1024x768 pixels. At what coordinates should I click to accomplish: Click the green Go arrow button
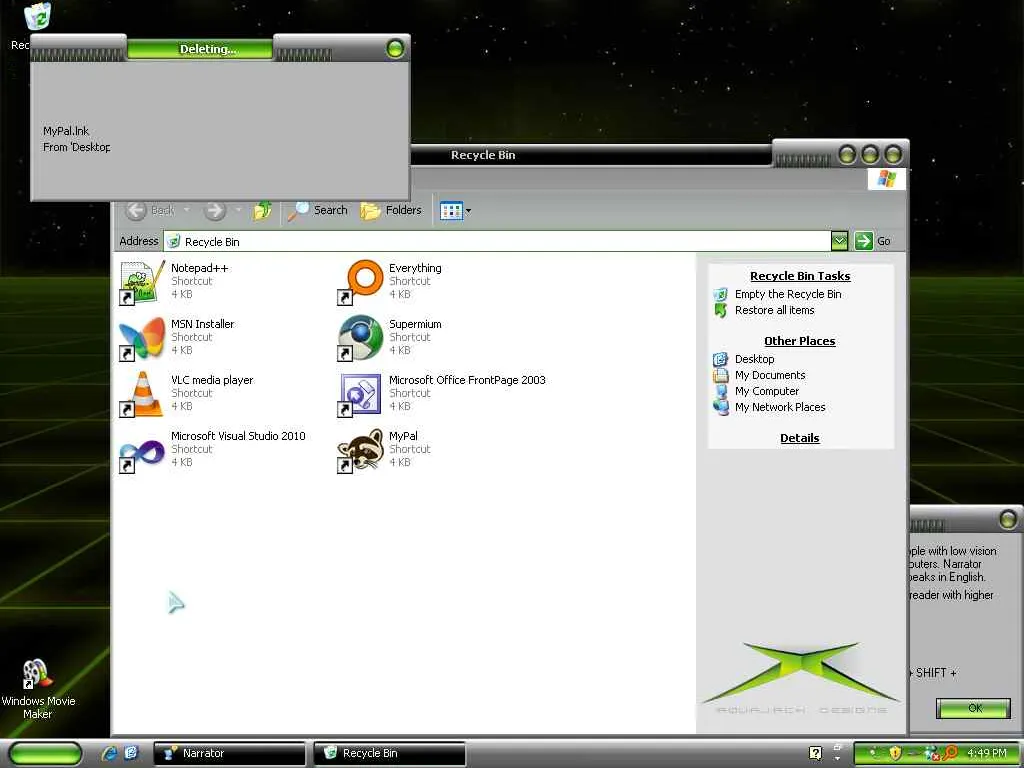(863, 241)
